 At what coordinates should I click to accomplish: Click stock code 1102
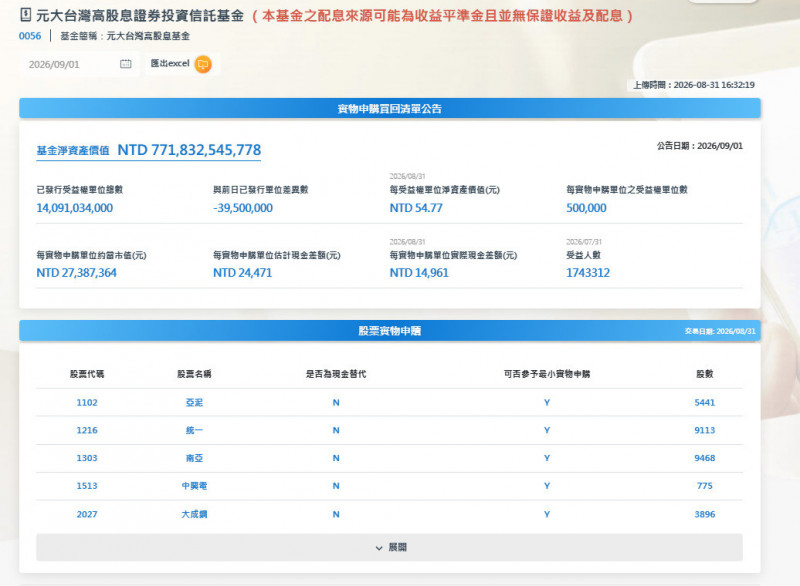87,402
